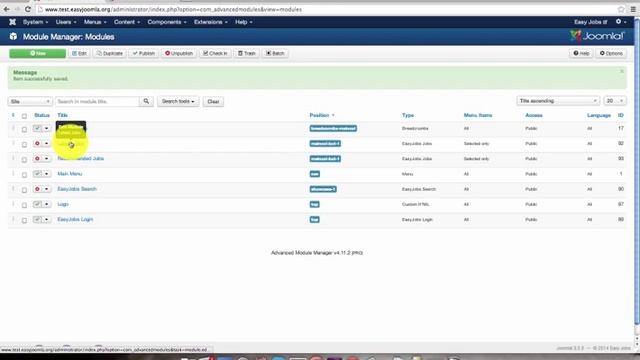Click the Edit toolbar button
Screen dimensions: 640x360
click(x=79, y=53)
